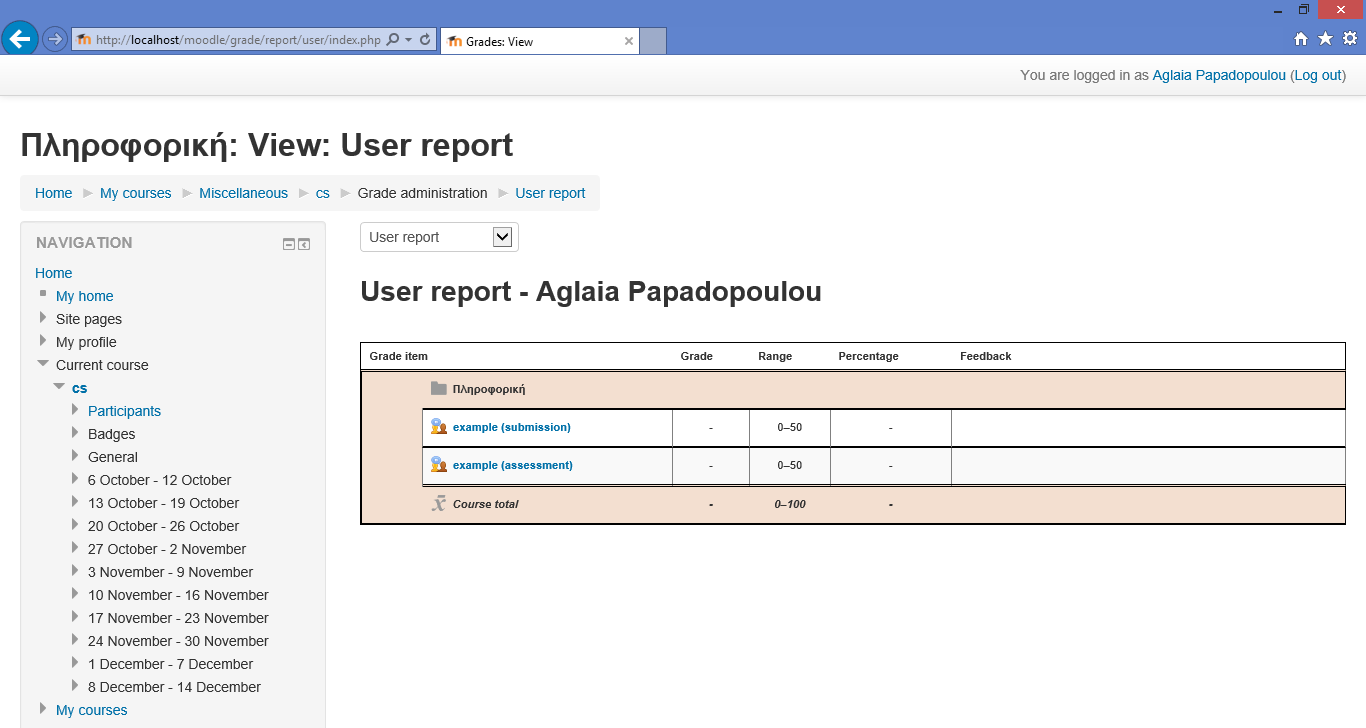This screenshot has width=1366, height=728.
Task: Click the workshop icon for example (submission)
Action: pyautogui.click(x=438, y=426)
